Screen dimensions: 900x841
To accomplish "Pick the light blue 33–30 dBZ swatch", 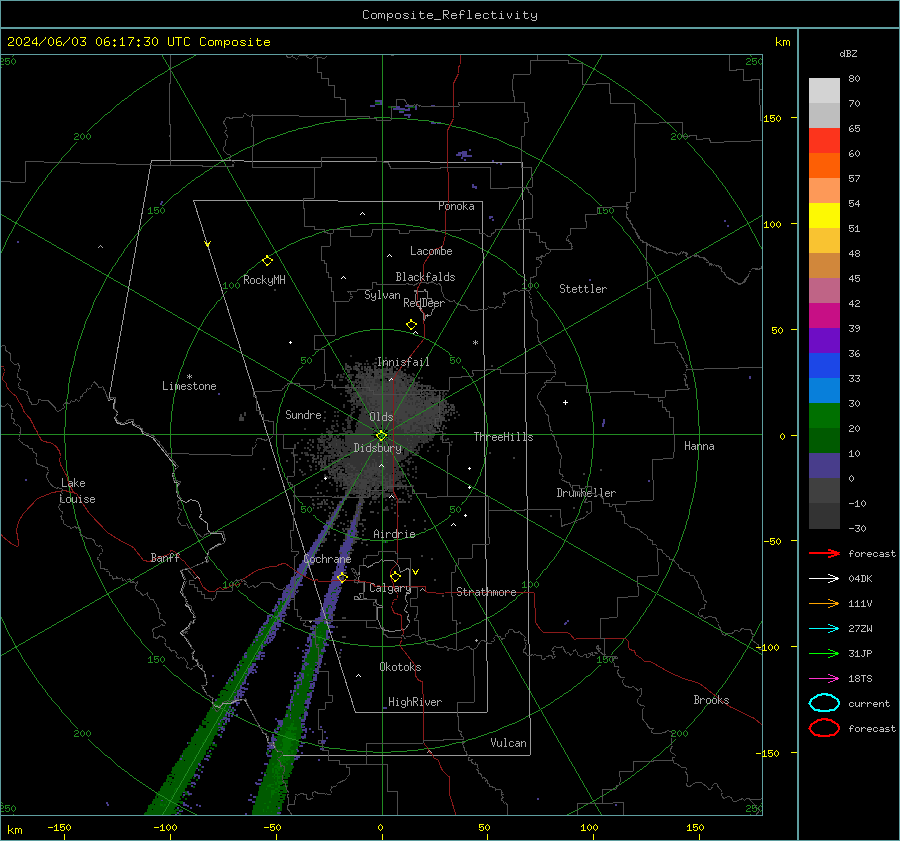I will 824,391.
